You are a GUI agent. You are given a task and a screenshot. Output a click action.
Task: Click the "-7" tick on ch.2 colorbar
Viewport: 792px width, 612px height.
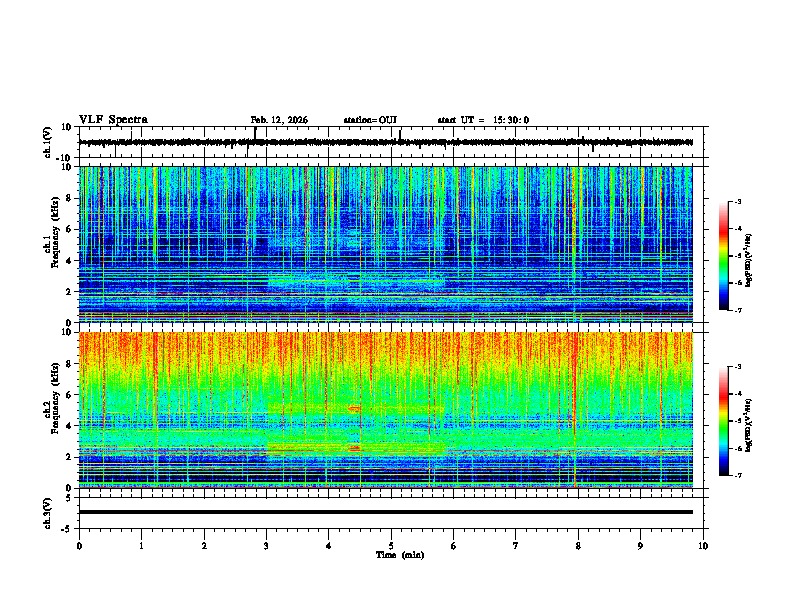(738, 475)
